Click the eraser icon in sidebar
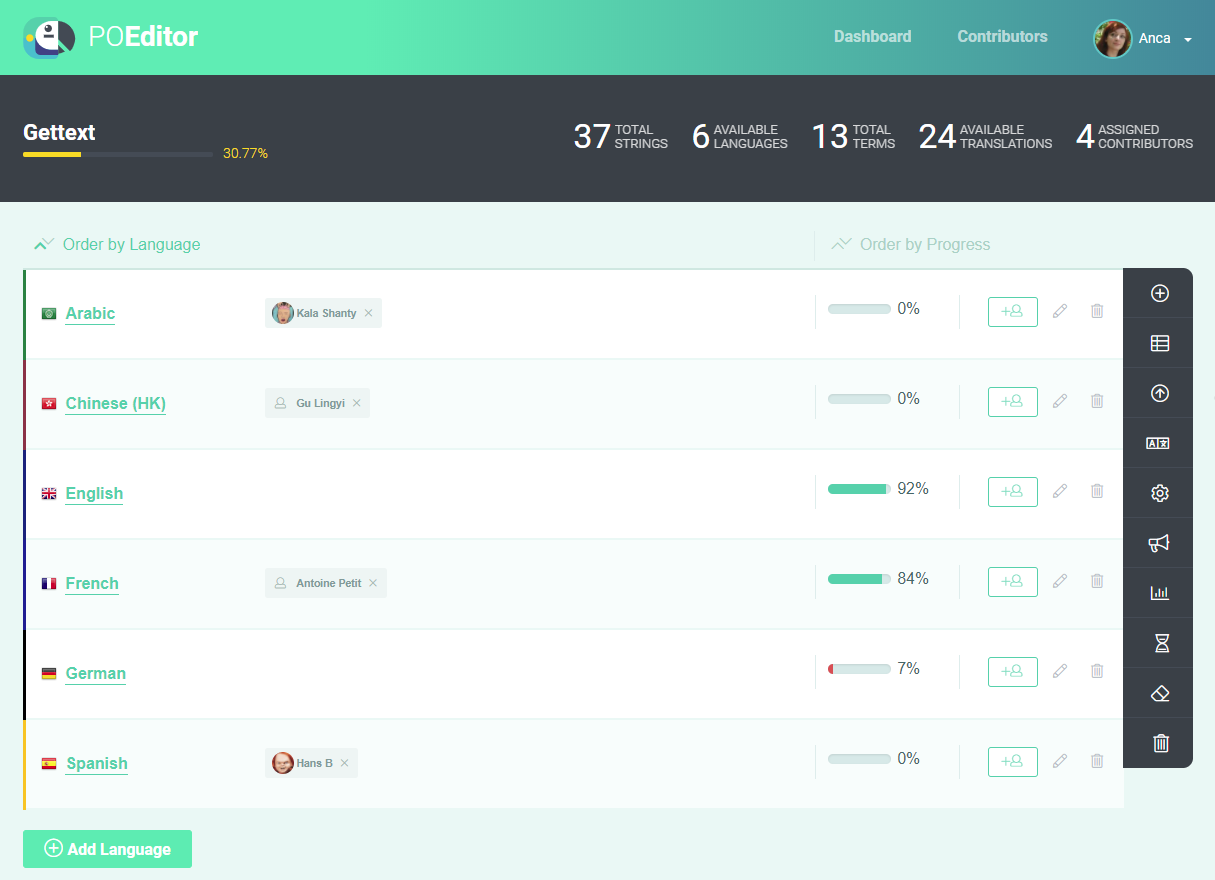The height and width of the screenshot is (880, 1215). (x=1160, y=693)
